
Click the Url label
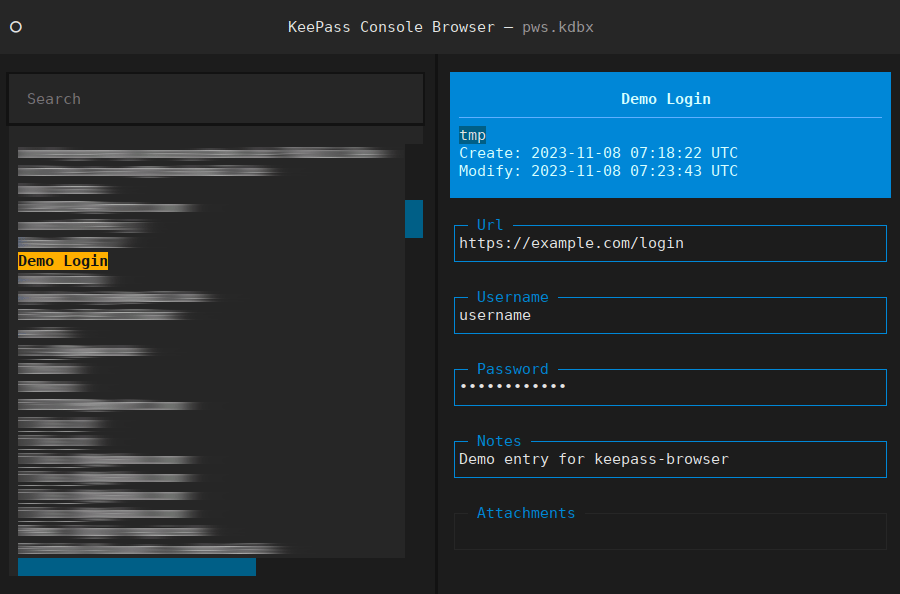pos(490,225)
